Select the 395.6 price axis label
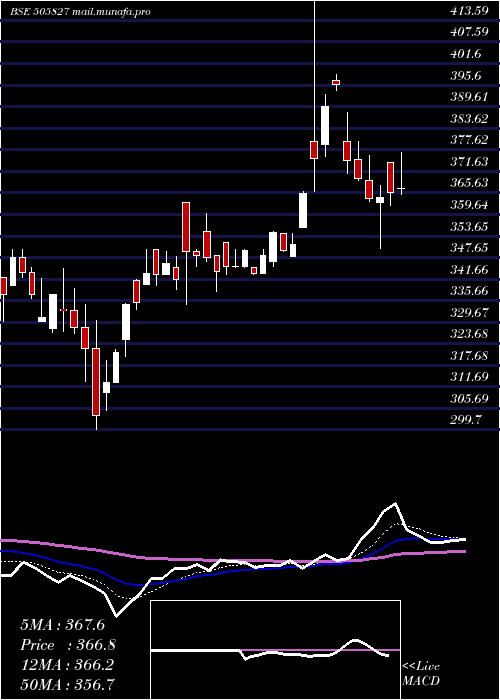This screenshot has width=500, height=700. point(466,76)
